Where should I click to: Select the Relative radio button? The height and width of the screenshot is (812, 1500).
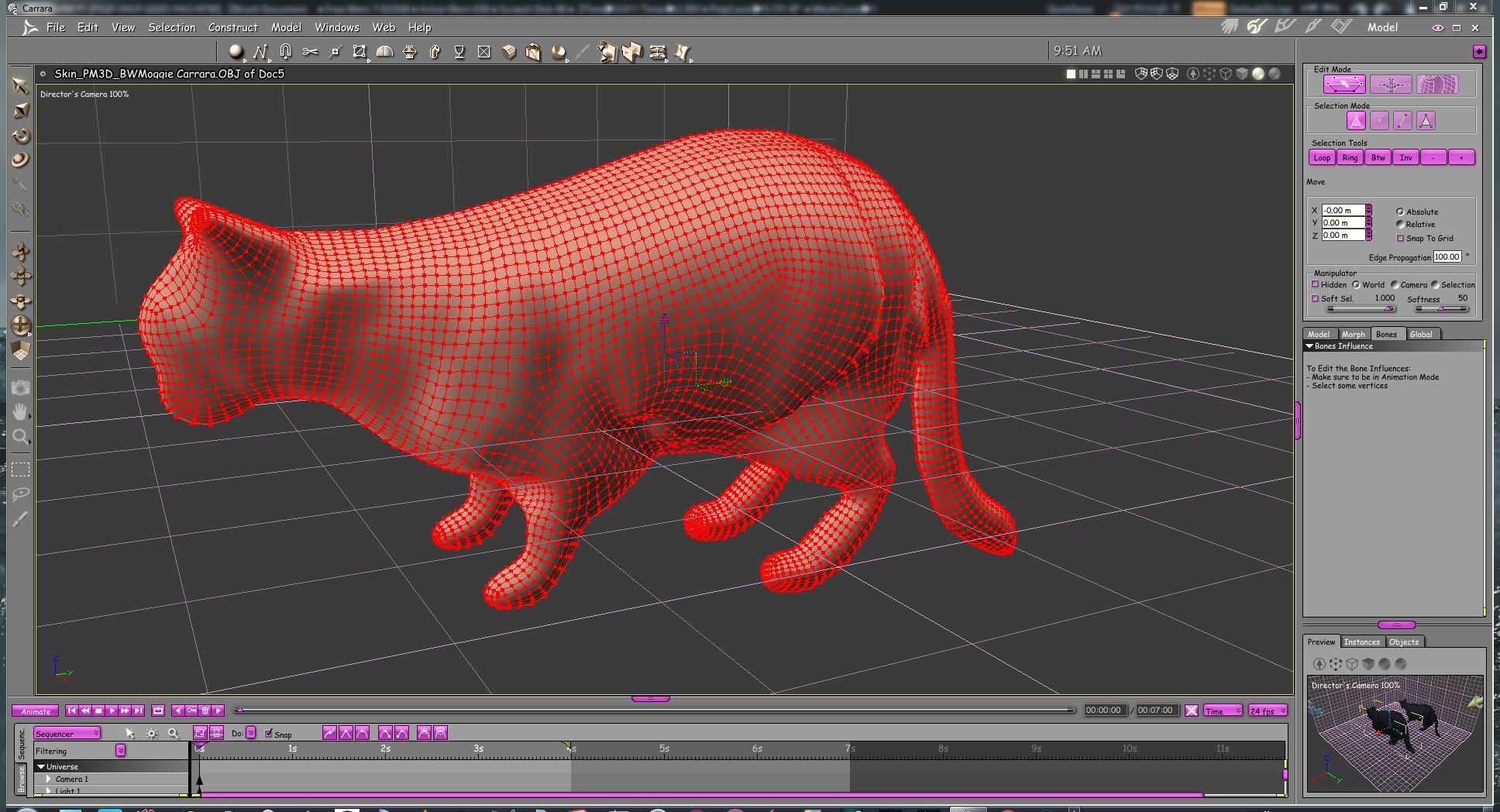[1400, 224]
